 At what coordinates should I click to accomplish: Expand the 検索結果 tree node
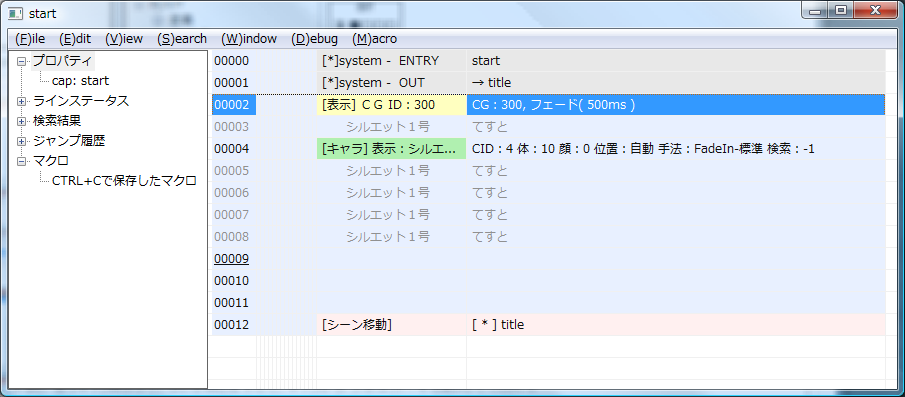(22, 121)
